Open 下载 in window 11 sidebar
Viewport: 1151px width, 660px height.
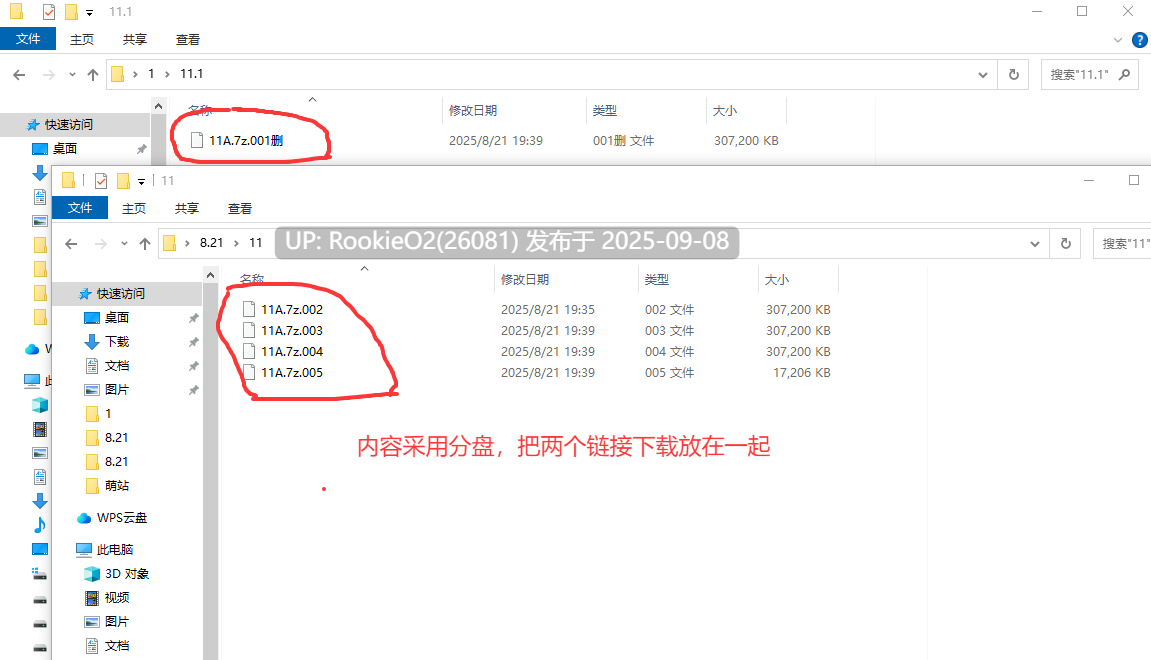coord(117,341)
